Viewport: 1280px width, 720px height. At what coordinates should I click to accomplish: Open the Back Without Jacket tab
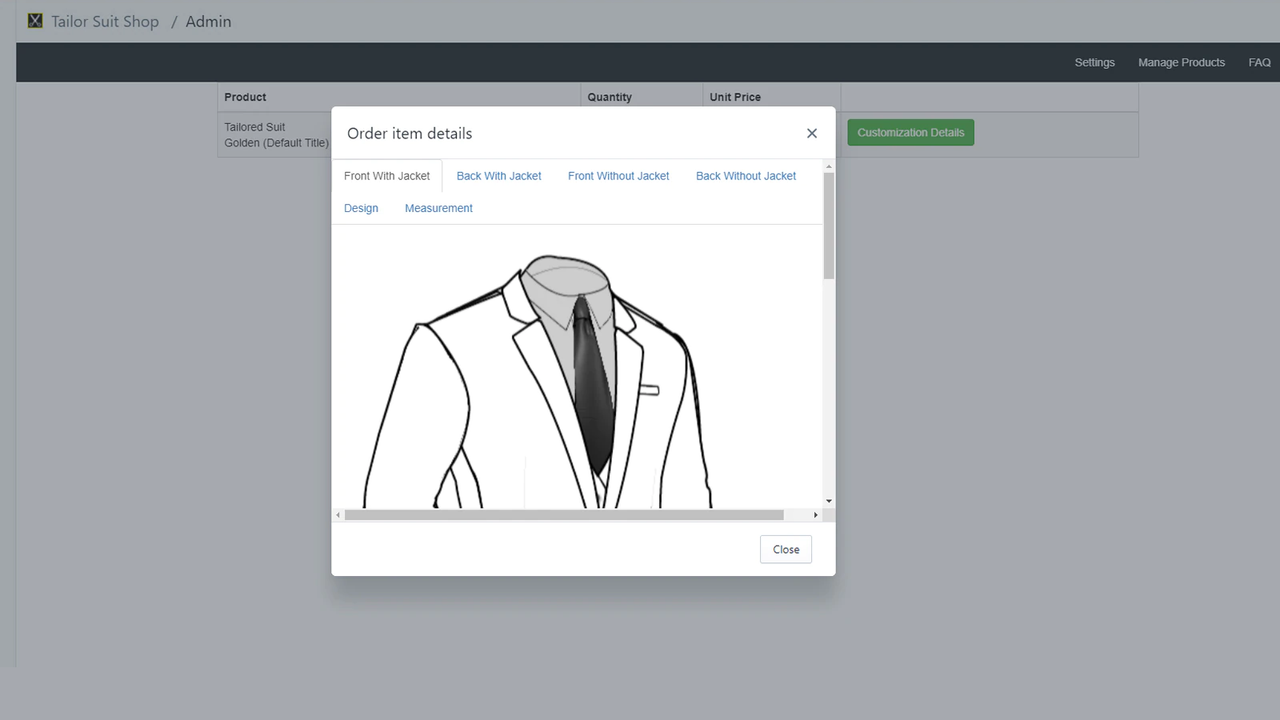(746, 176)
